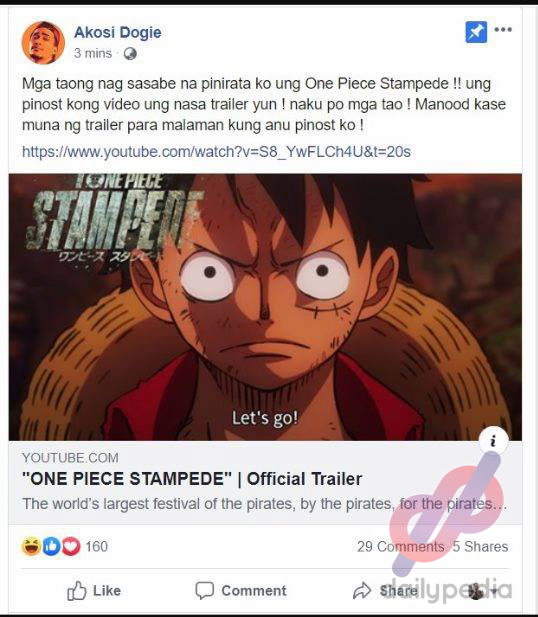Open the three-dot post options menu
The height and width of the screenshot is (617, 538).
pos(503,30)
